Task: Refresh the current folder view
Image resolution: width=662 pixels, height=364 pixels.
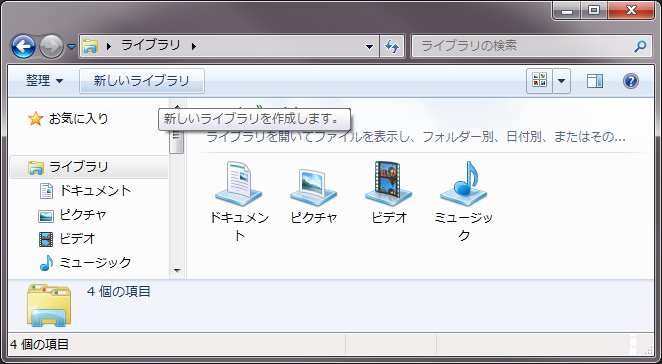Action: (x=391, y=46)
